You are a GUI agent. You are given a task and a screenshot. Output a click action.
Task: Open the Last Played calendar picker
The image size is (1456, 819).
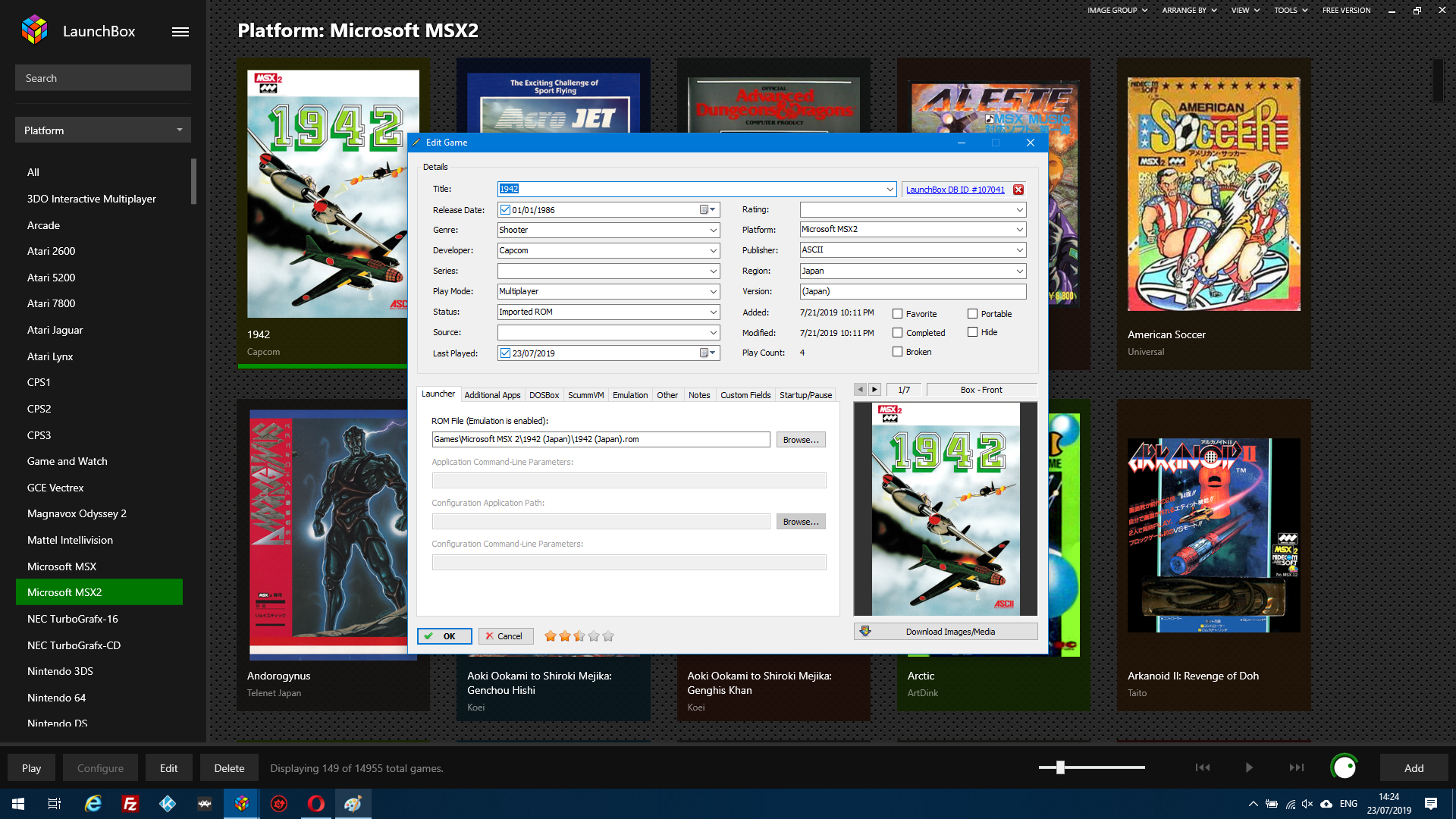pyautogui.click(x=707, y=353)
